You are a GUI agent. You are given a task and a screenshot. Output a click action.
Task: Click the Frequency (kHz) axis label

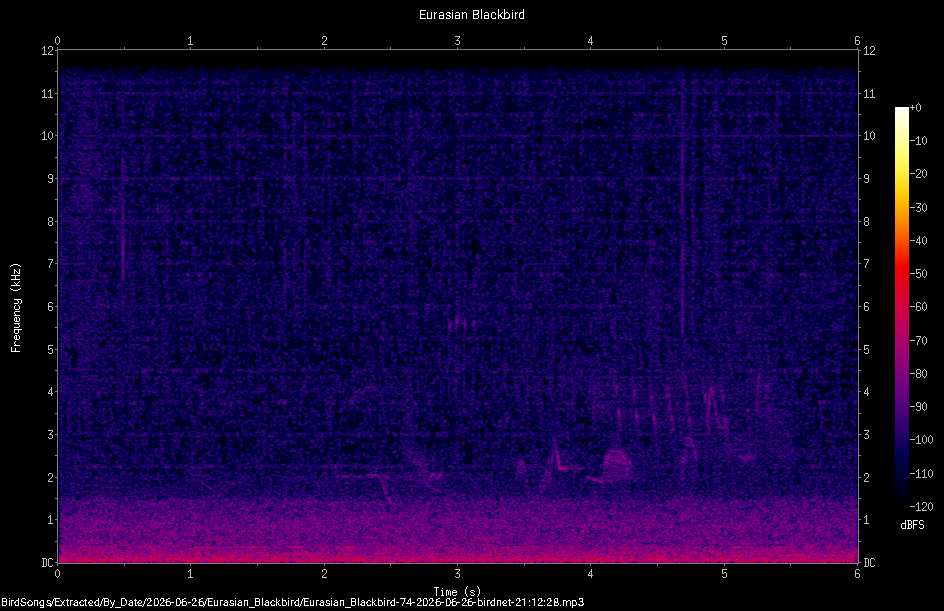tap(16, 308)
